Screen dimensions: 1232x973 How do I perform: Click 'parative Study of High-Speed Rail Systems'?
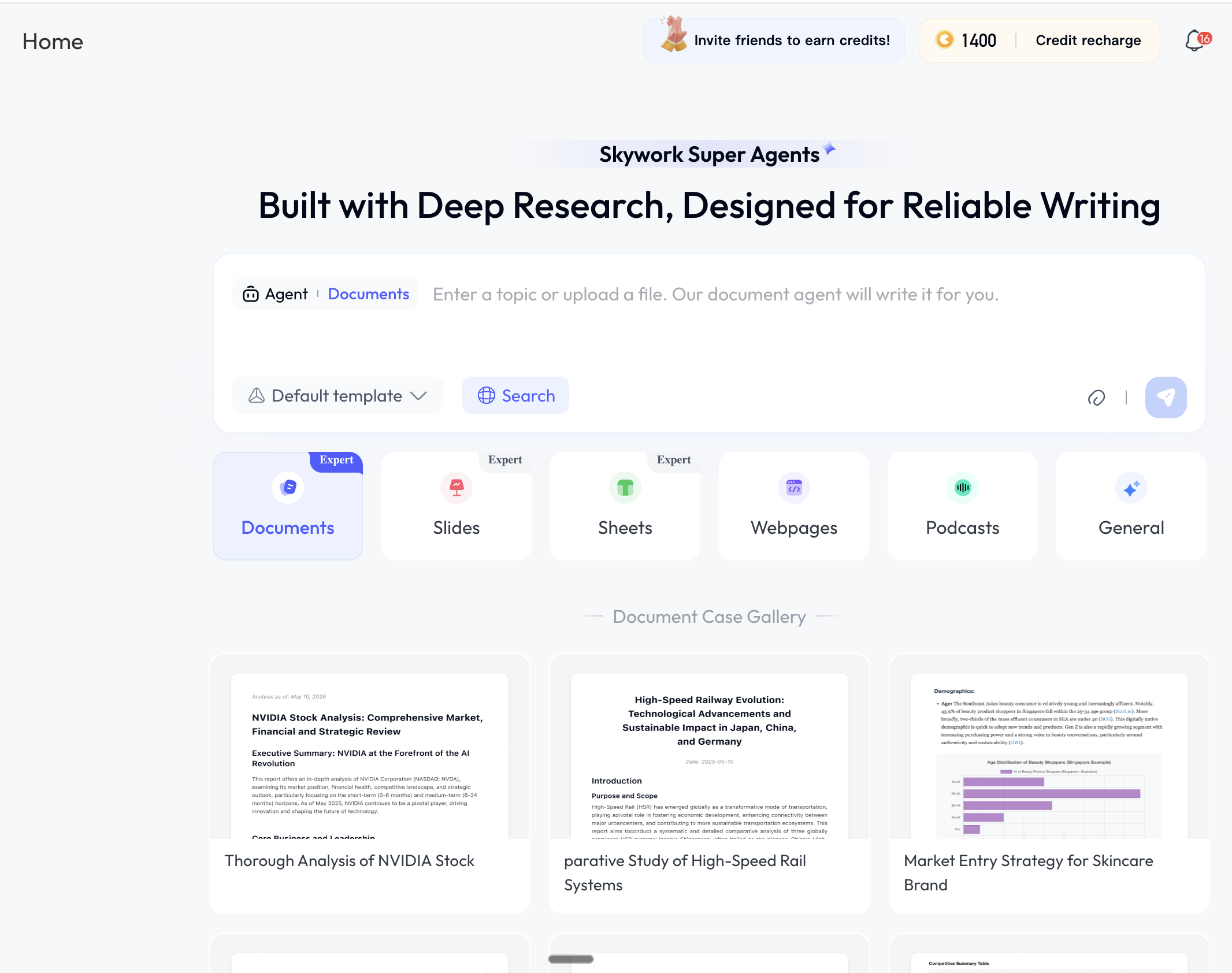pos(685,873)
